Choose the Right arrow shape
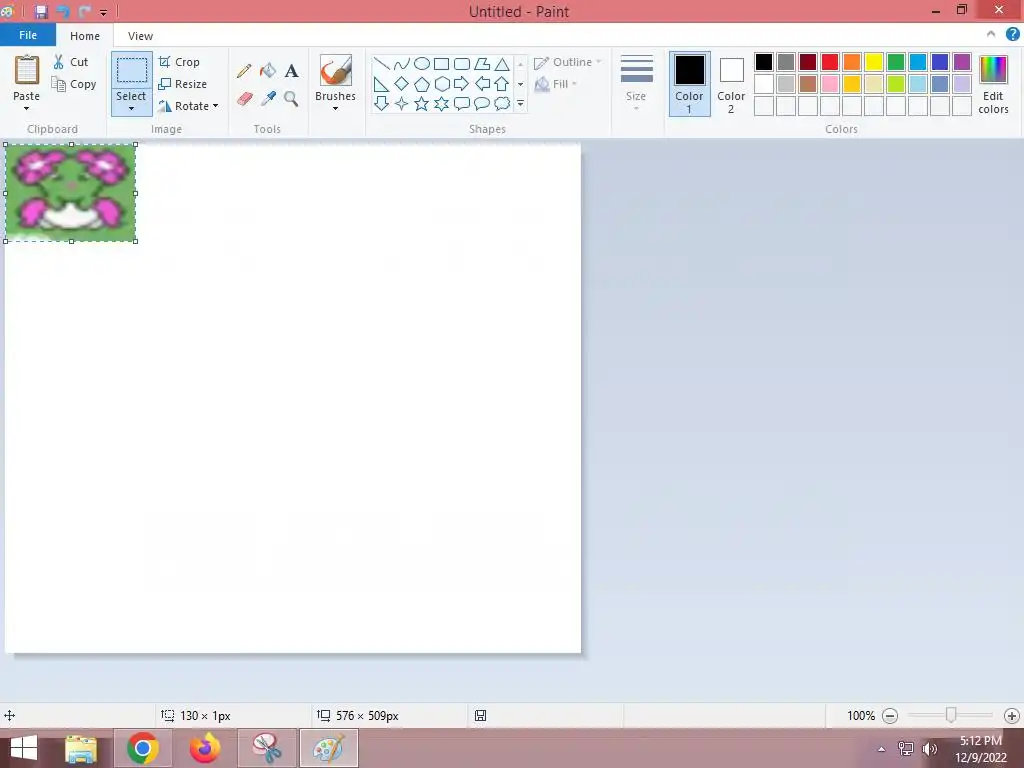 click(462, 84)
